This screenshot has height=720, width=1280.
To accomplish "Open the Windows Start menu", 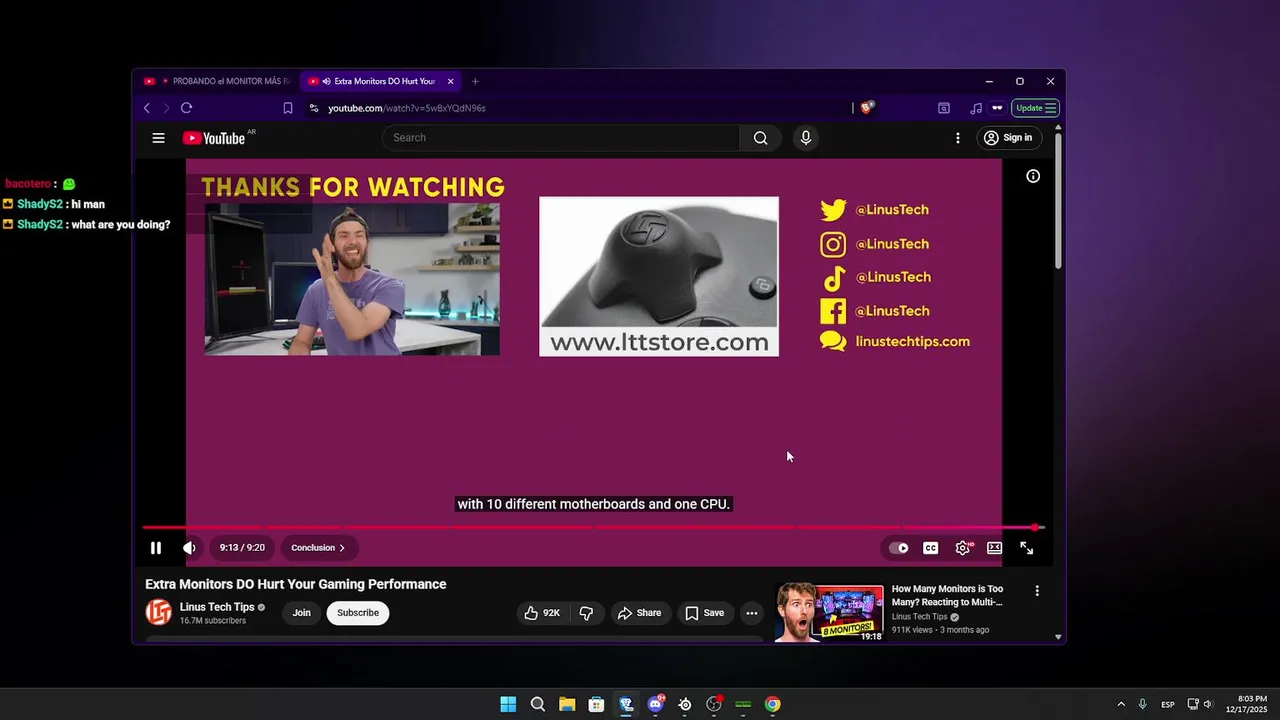I will (508, 704).
